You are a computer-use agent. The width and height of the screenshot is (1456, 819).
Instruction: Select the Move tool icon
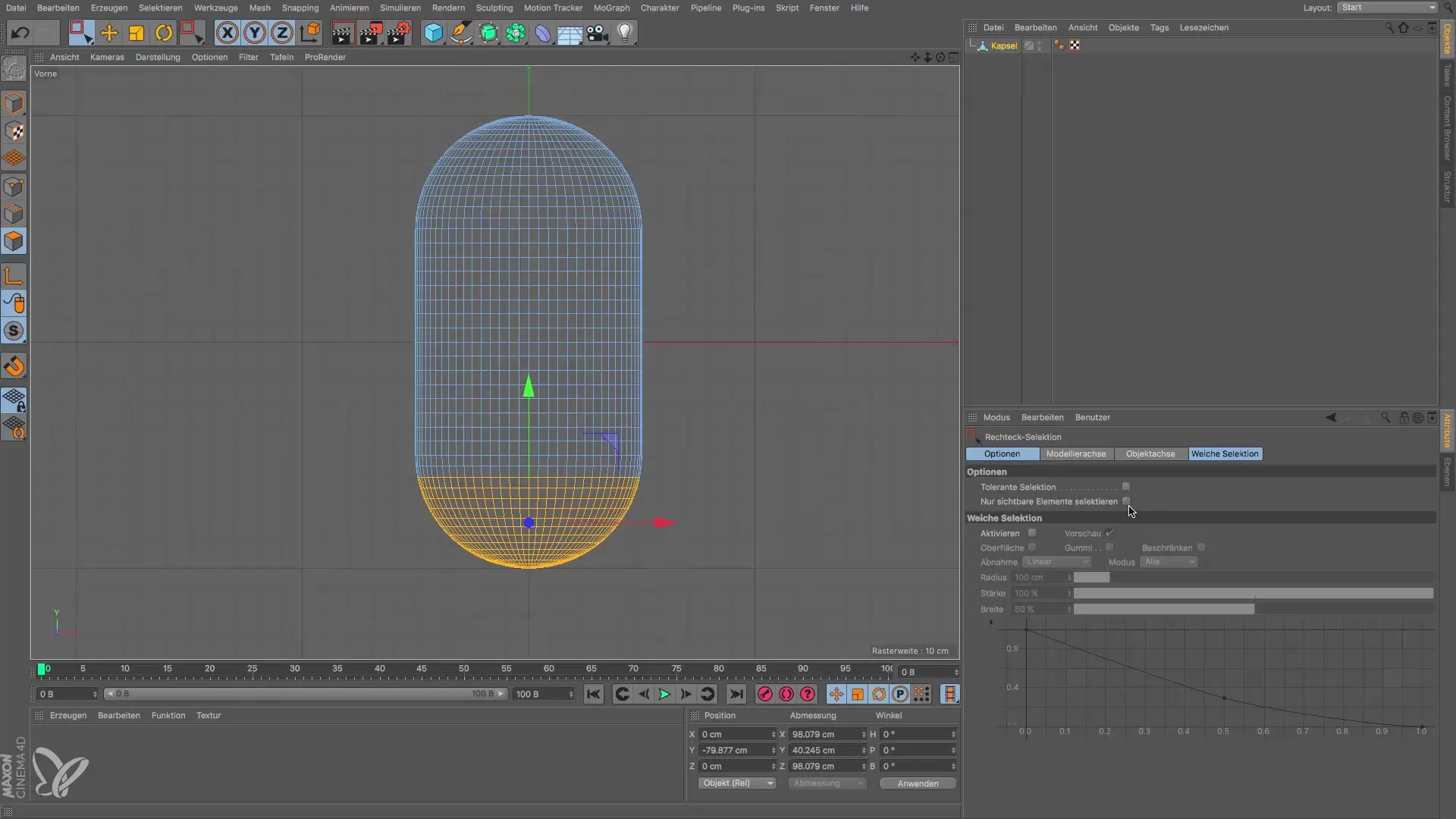pos(109,33)
